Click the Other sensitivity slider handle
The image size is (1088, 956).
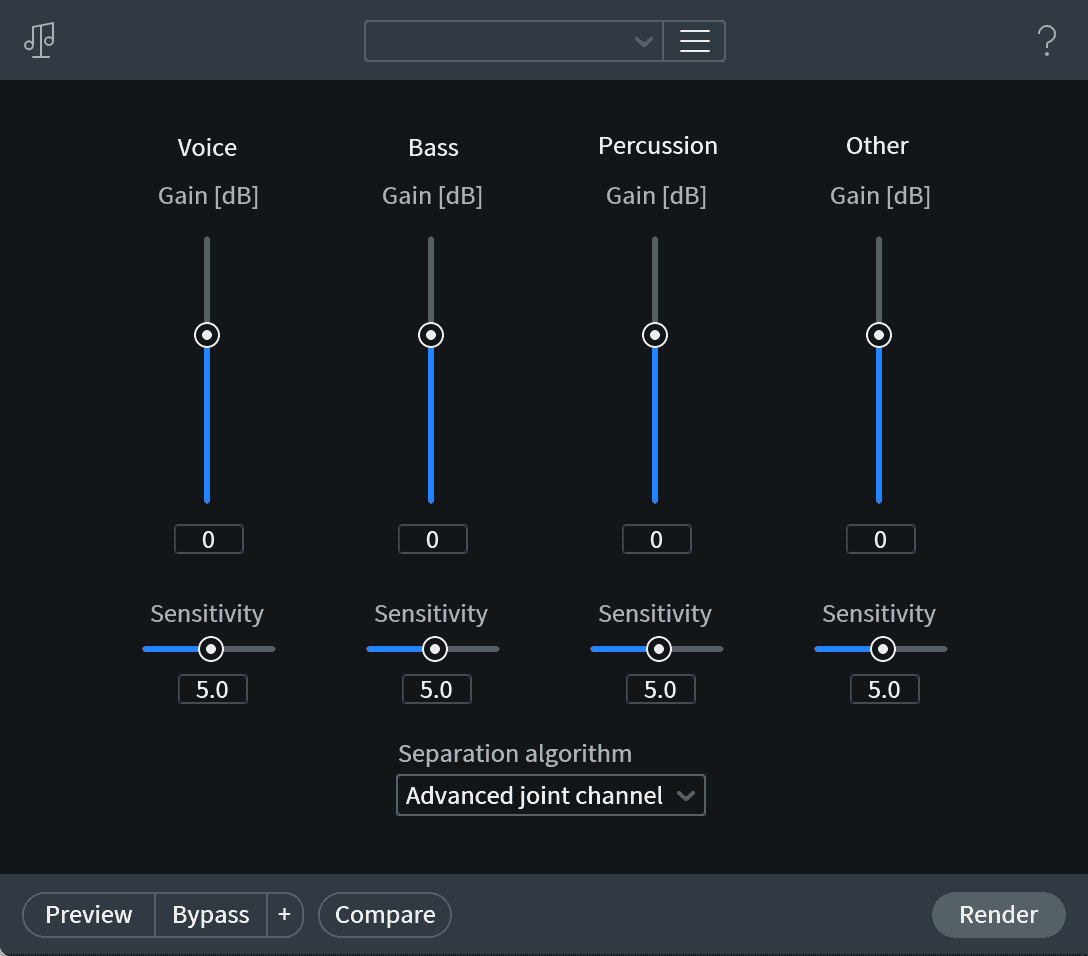883,649
